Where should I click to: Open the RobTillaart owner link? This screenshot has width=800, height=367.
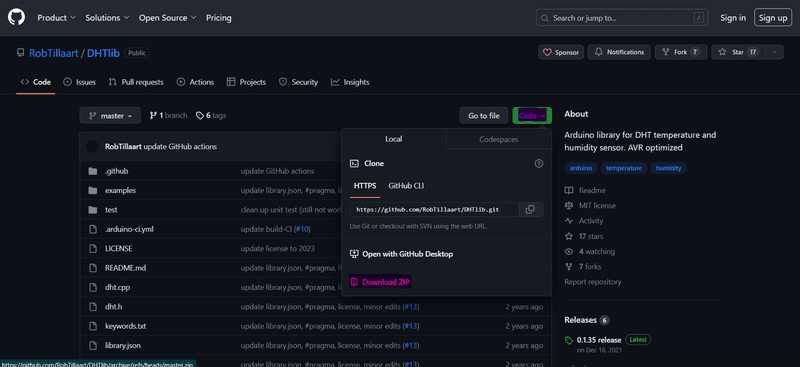pos(53,53)
